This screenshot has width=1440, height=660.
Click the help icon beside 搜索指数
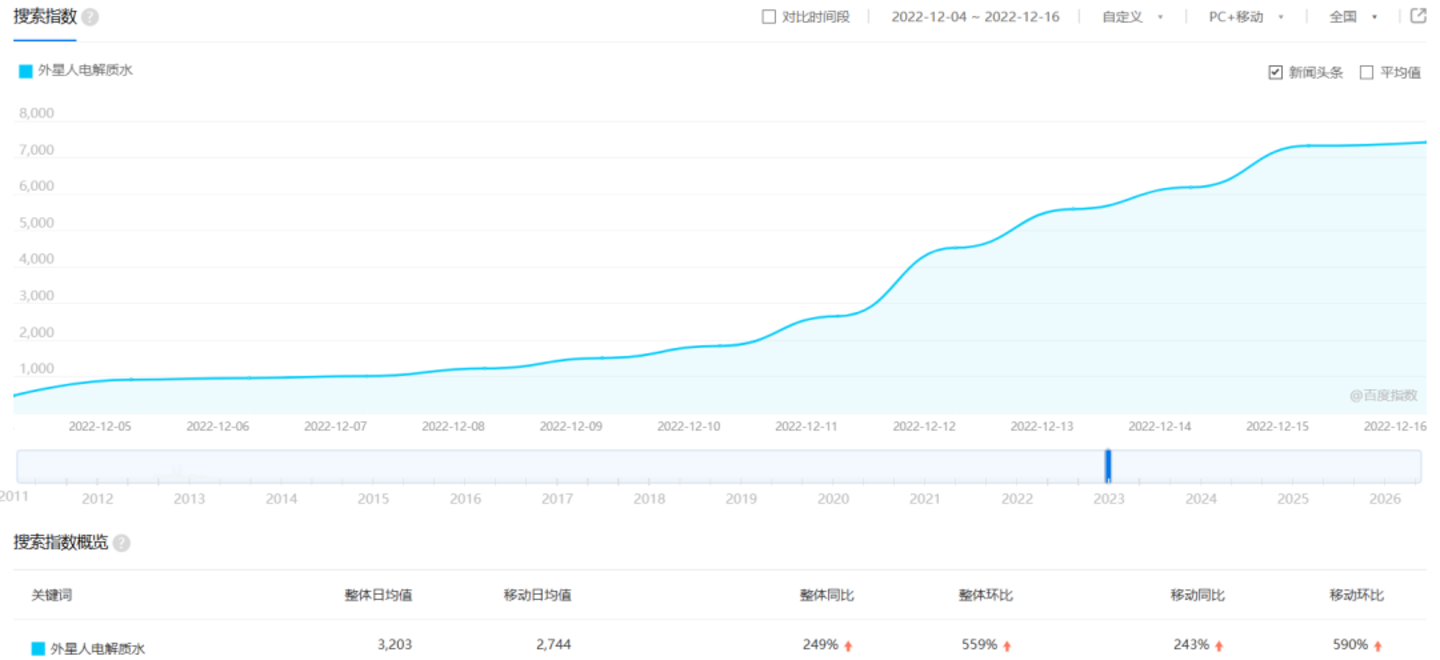90,17
